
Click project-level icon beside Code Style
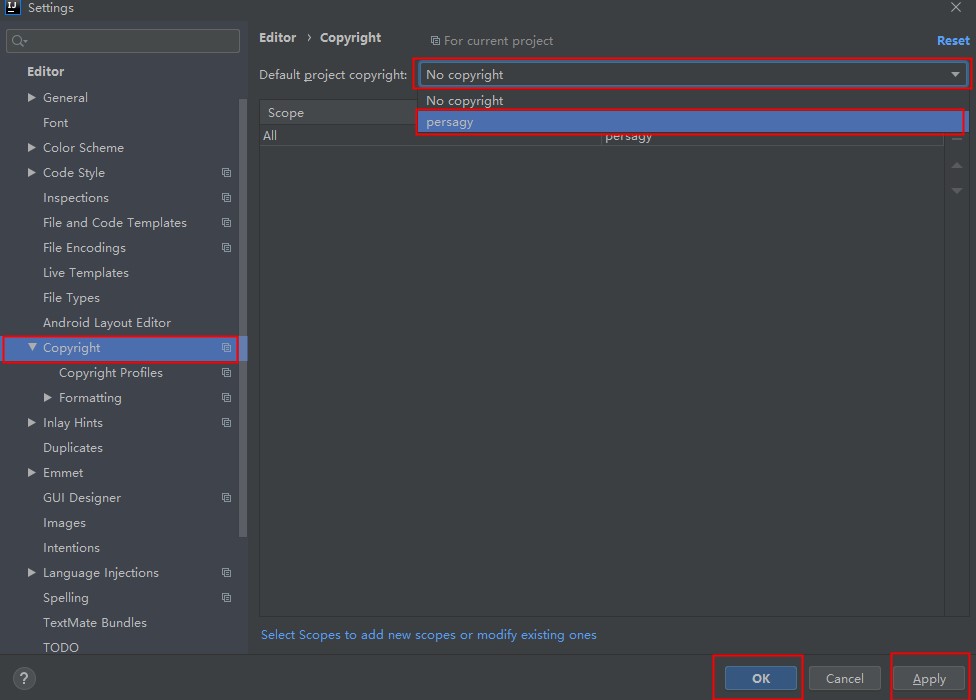tap(226, 173)
